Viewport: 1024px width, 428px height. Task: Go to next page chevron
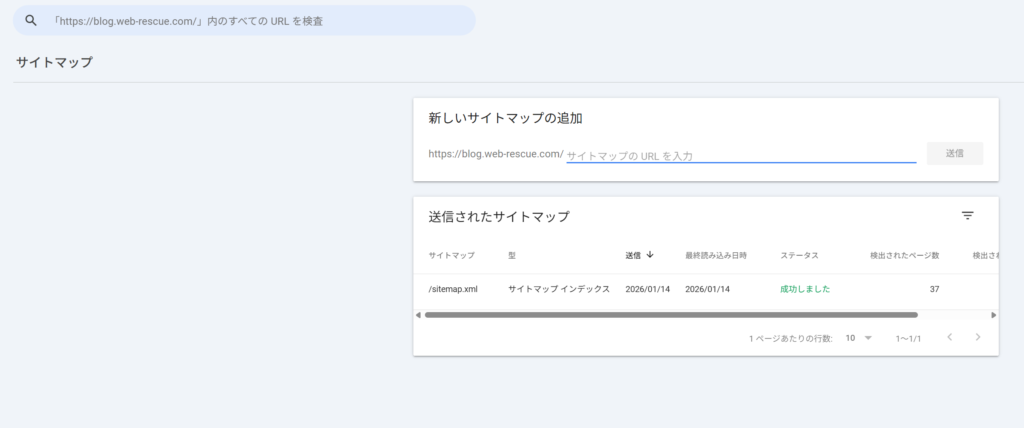[977, 338]
